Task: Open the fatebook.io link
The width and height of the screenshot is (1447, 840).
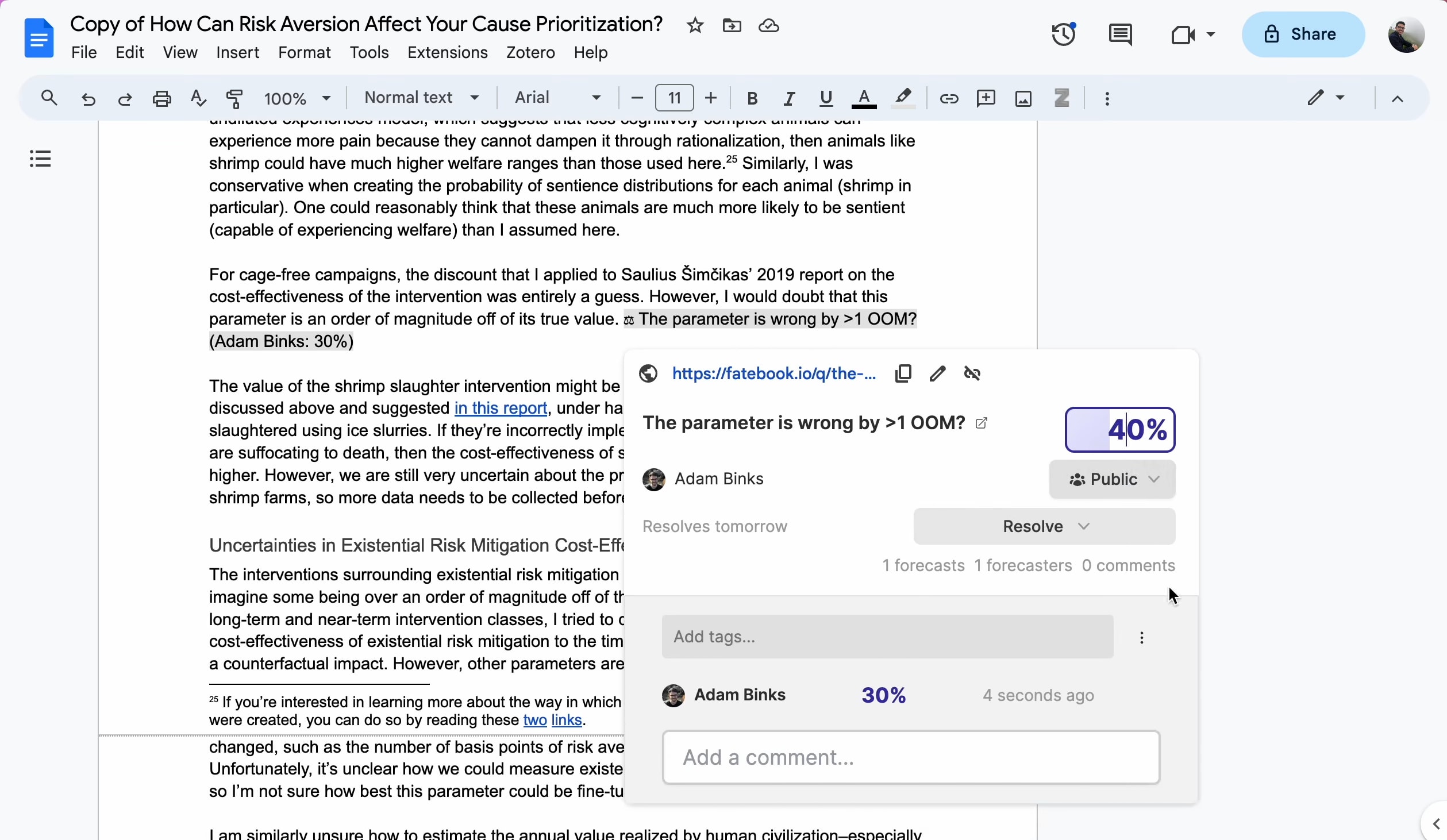Action: tap(773, 373)
